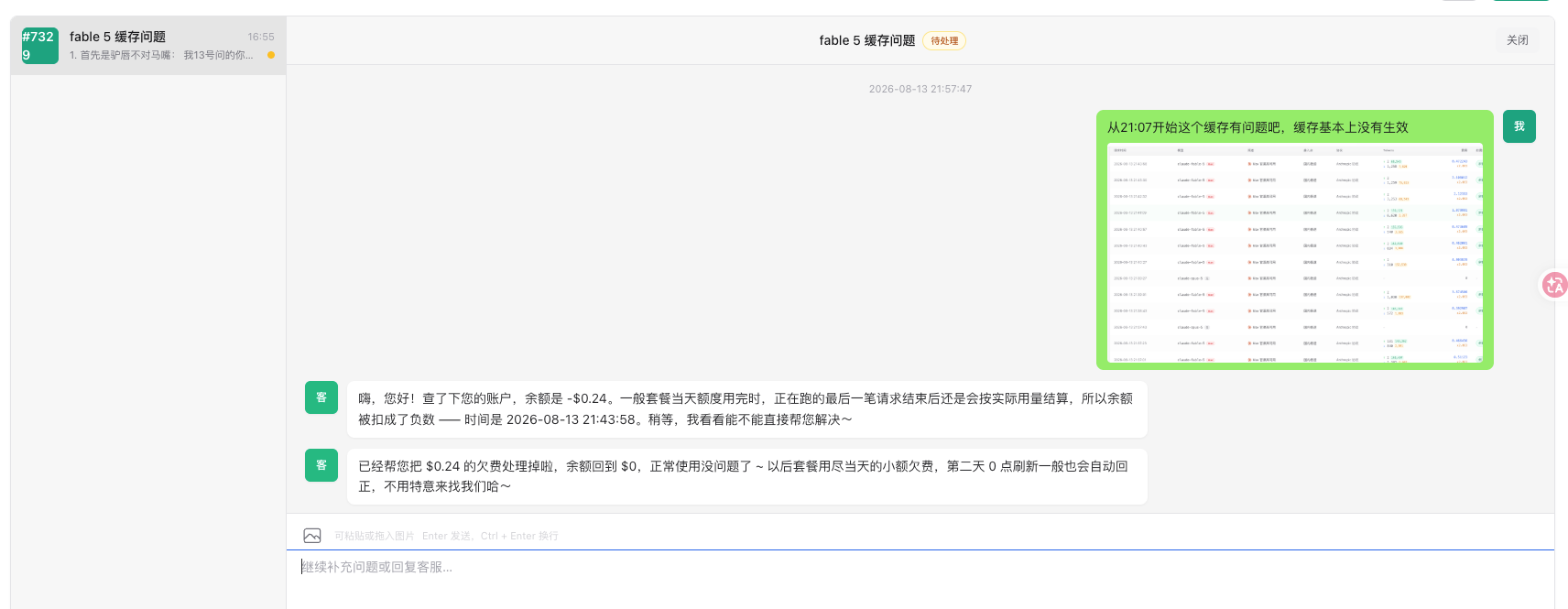The width and height of the screenshot is (1568, 609).
Task: Click the agent reply about $0.24 的欠费处理掉啦
Action: click(746, 476)
